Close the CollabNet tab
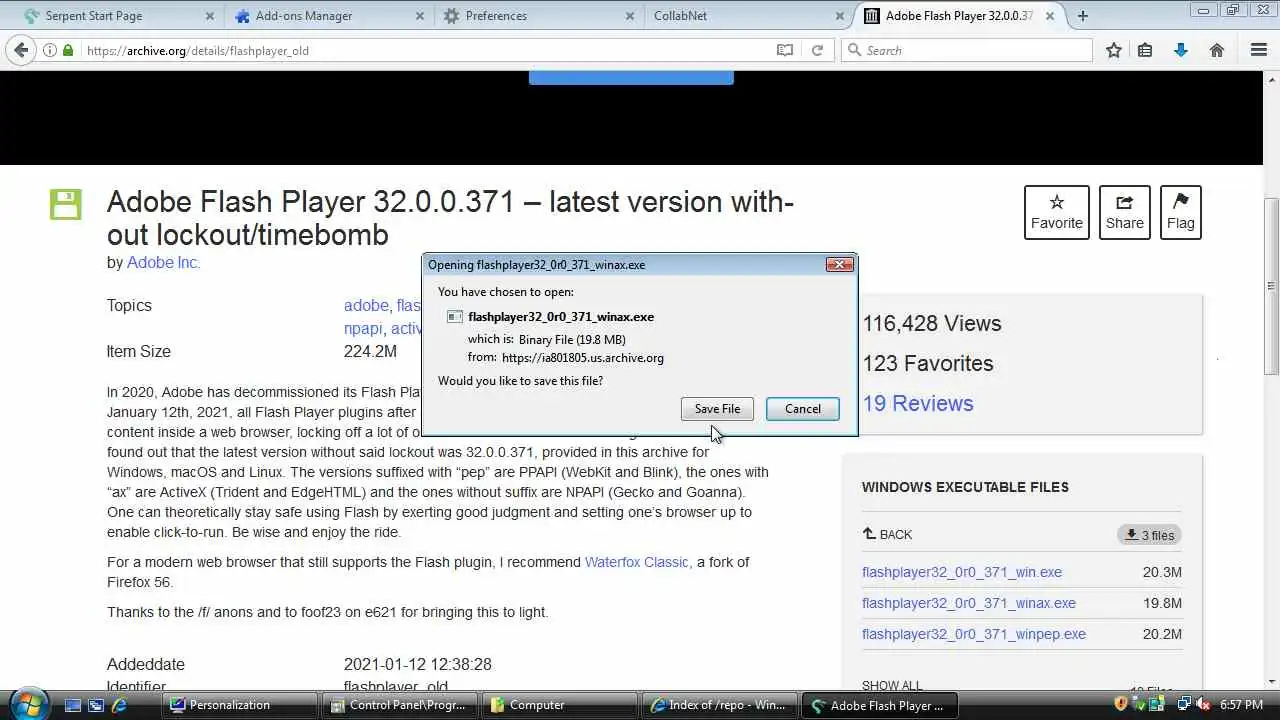Screen dimensions: 1280x720 pos(839,16)
